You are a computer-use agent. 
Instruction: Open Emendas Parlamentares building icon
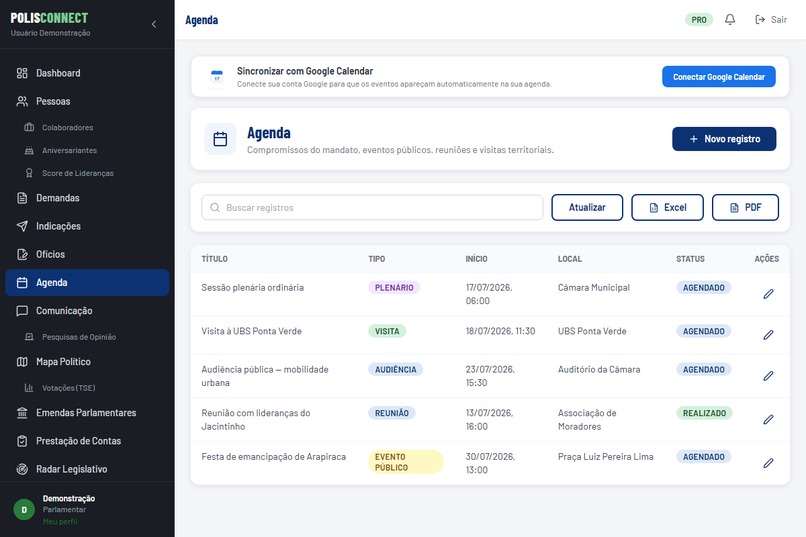(x=22, y=413)
